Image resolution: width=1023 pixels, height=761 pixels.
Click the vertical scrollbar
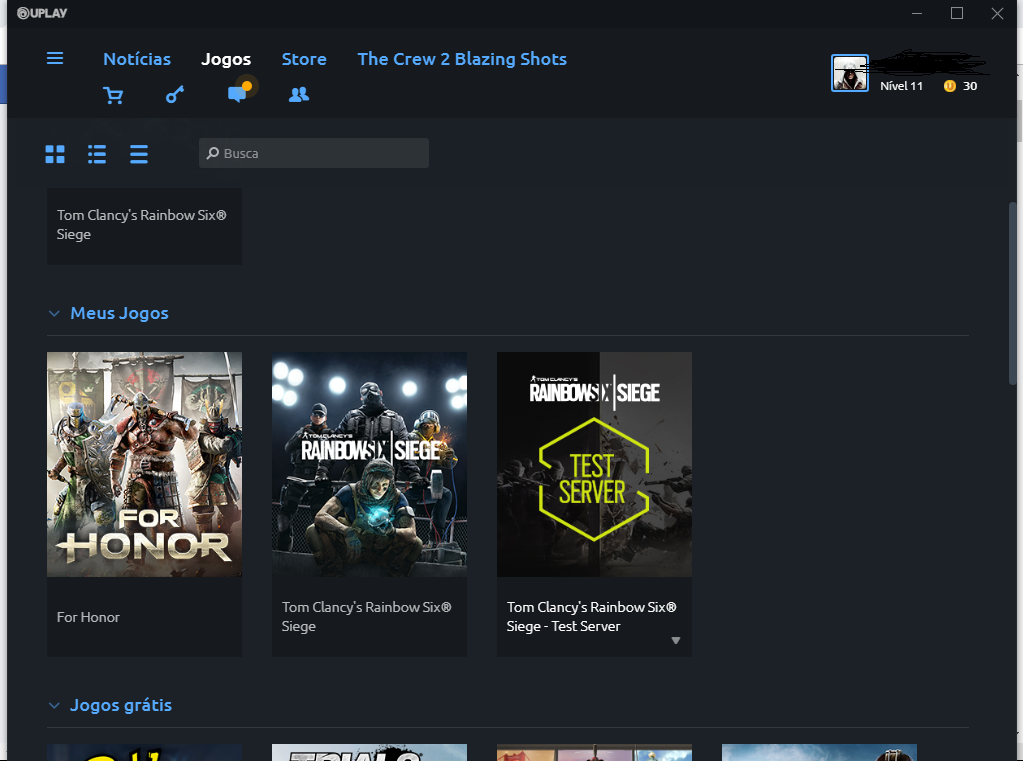tap(1013, 294)
